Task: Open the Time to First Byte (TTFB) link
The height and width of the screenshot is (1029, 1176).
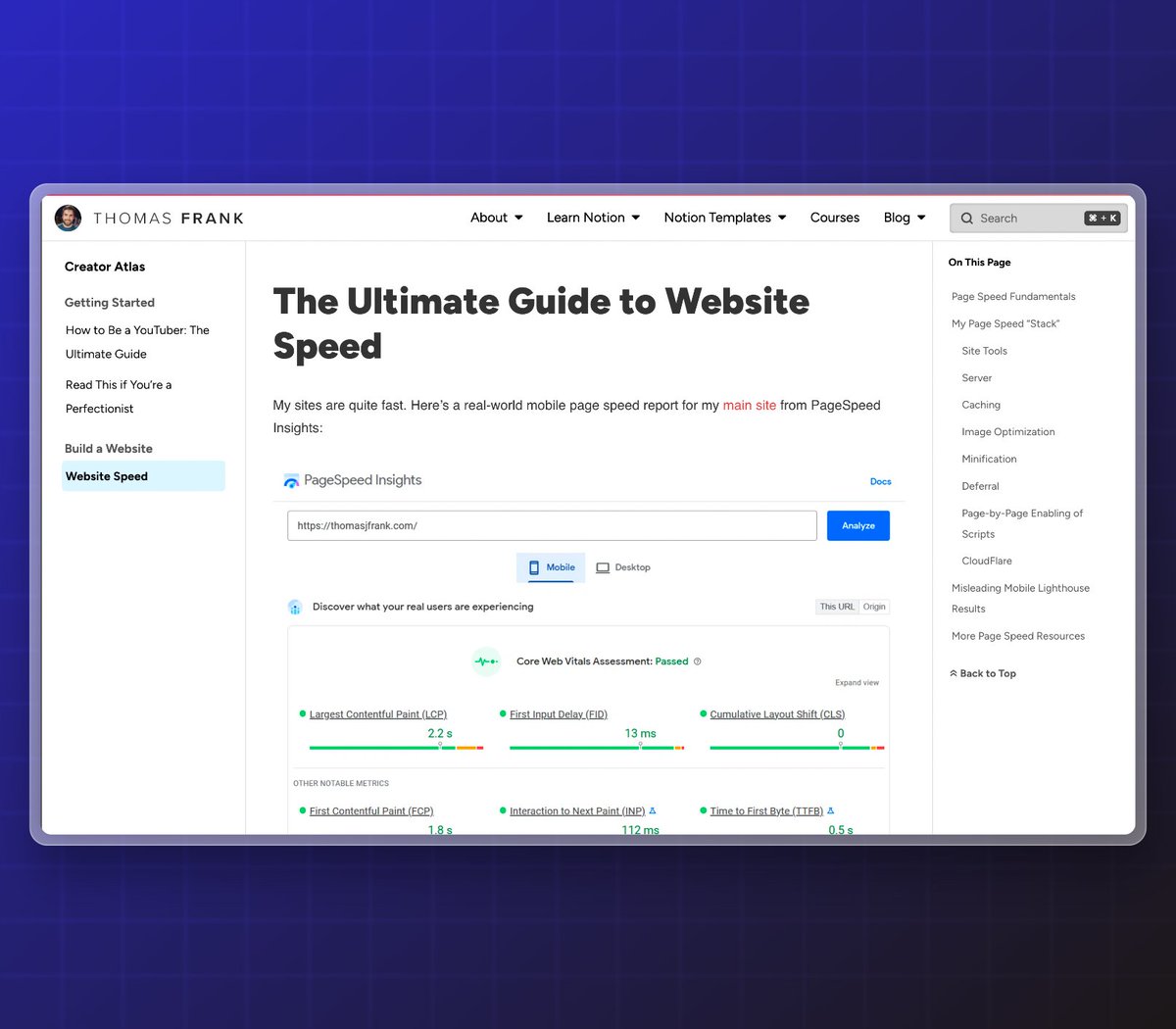Action: point(766,811)
